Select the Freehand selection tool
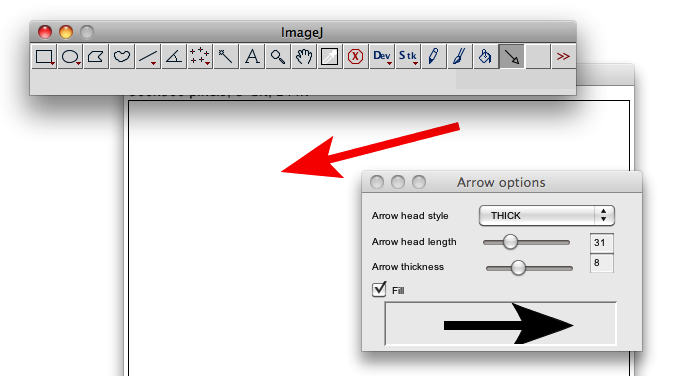Screen dimensions: 685x376 (x=122, y=56)
